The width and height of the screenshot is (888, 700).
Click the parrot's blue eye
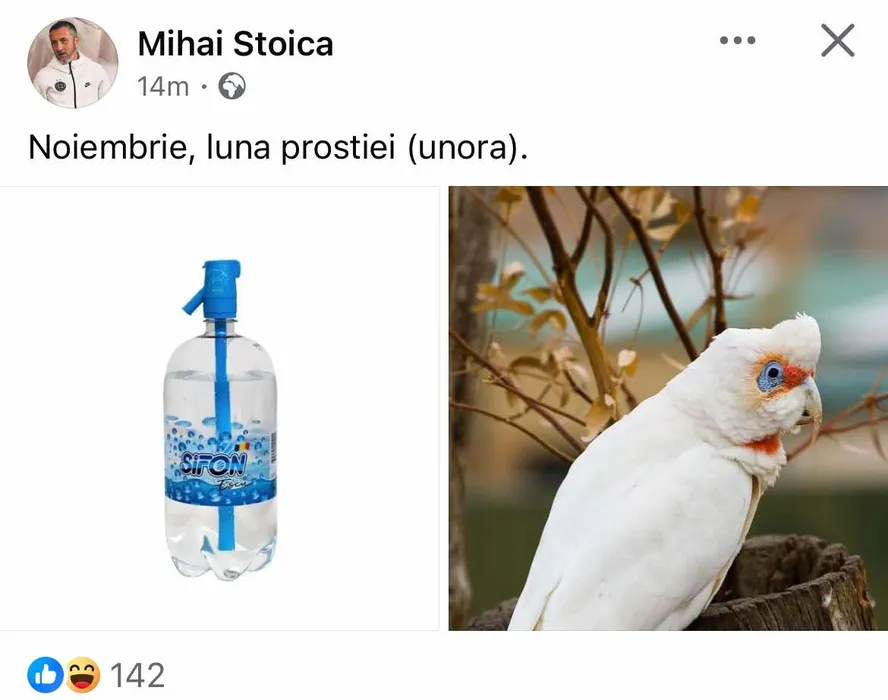(772, 374)
